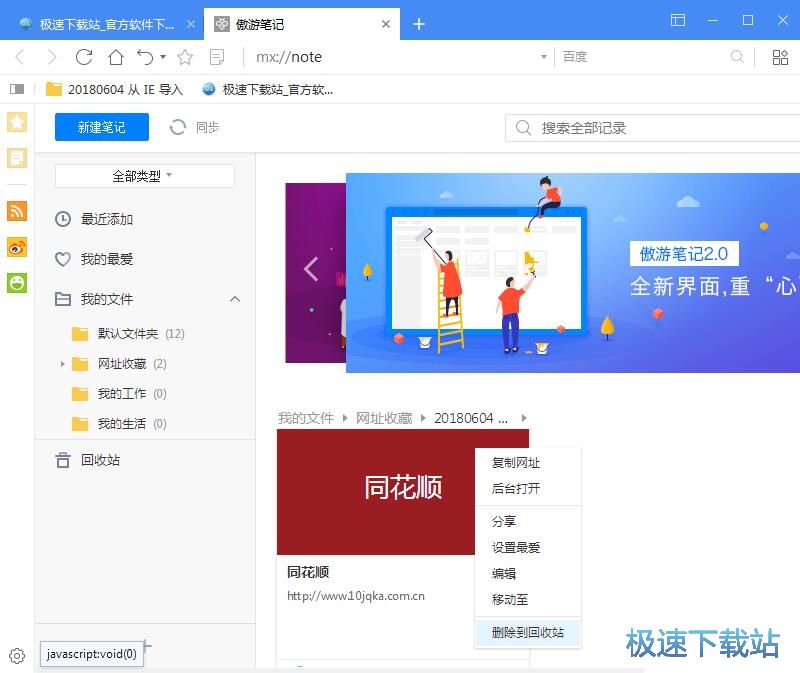Viewport: 800px width, 673px height.
Task: Open the extensions grid icon
Action: 780,57
